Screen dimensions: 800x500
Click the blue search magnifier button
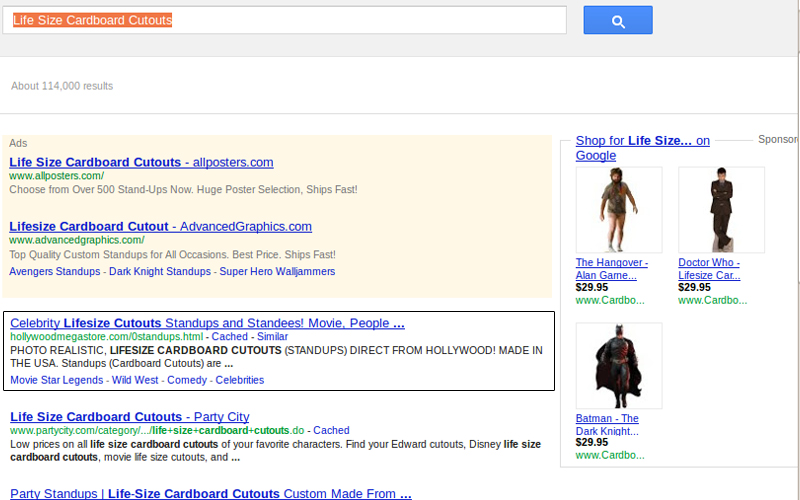click(618, 20)
